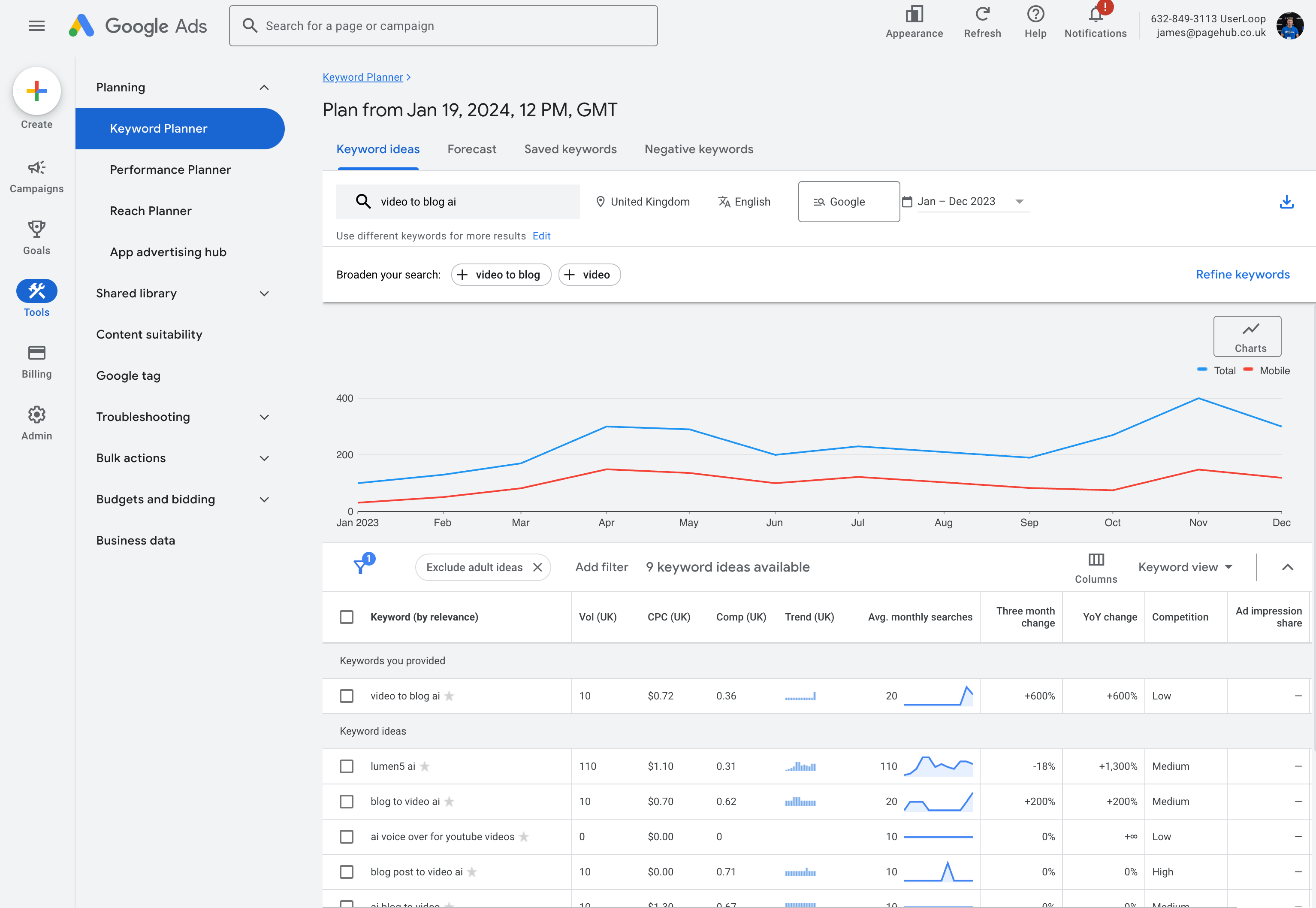Click the filter funnel icon

360,567
